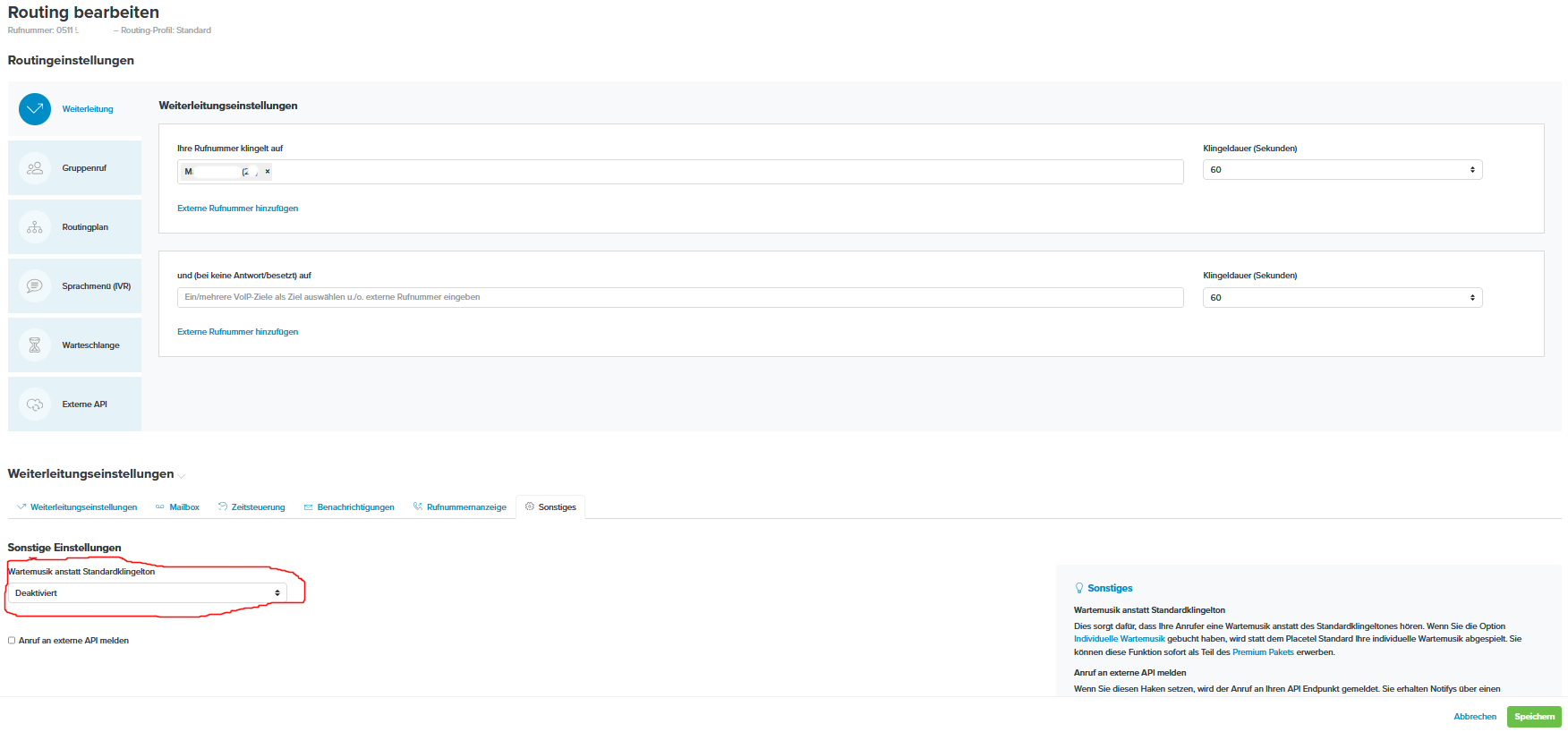The image size is (1568, 732).
Task: Choose the Gruppenruf routing icon
Action: pos(35,168)
